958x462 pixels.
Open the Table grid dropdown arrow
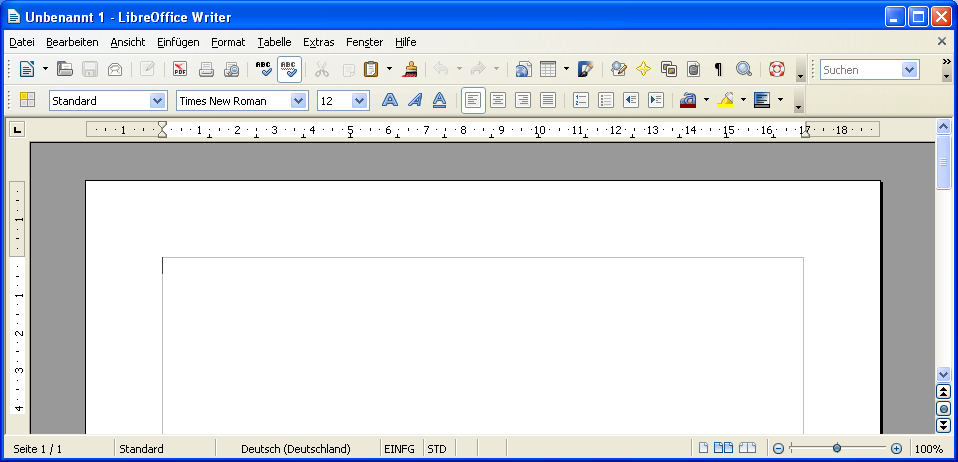point(566,69)
